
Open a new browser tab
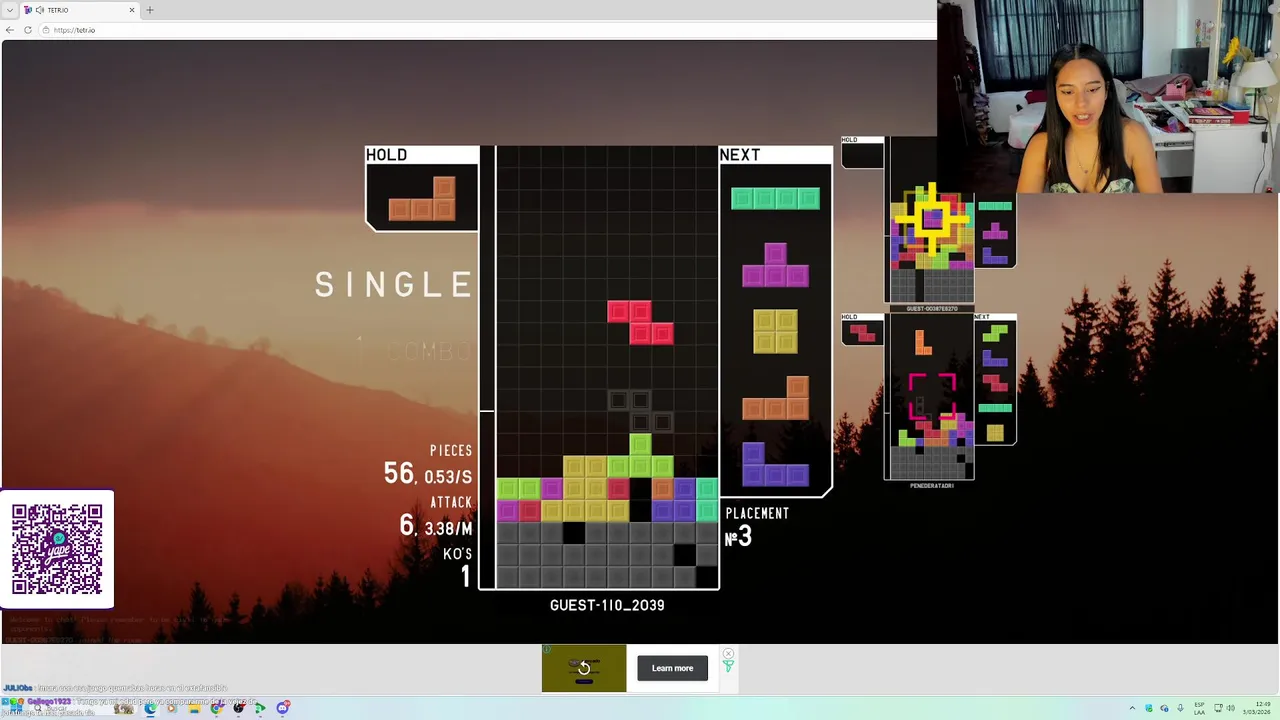[x=150, y=10]
